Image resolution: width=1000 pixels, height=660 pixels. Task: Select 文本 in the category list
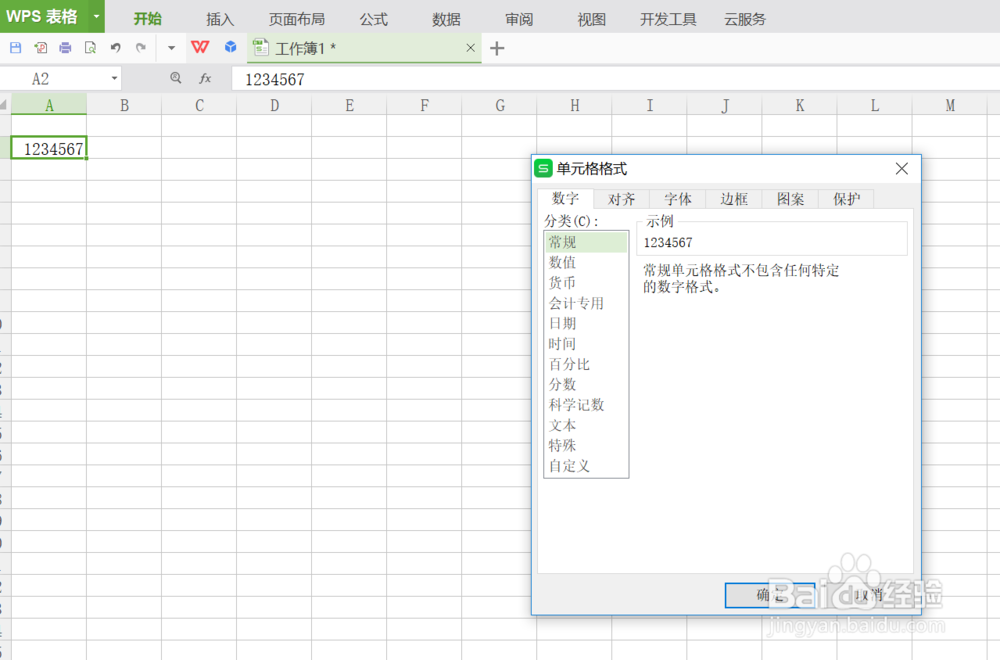pyautogui.click(x=585, y=425)
